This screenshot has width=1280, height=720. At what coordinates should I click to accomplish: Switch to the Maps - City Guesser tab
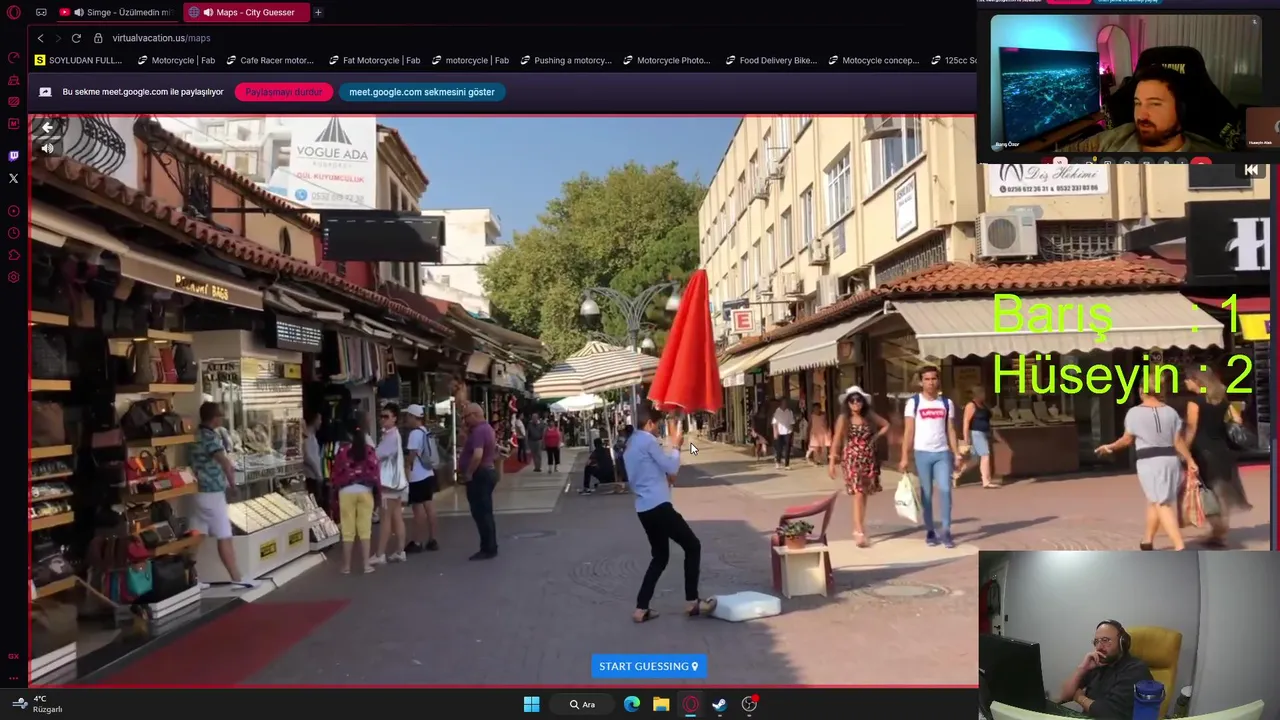[x=246, y=12]
